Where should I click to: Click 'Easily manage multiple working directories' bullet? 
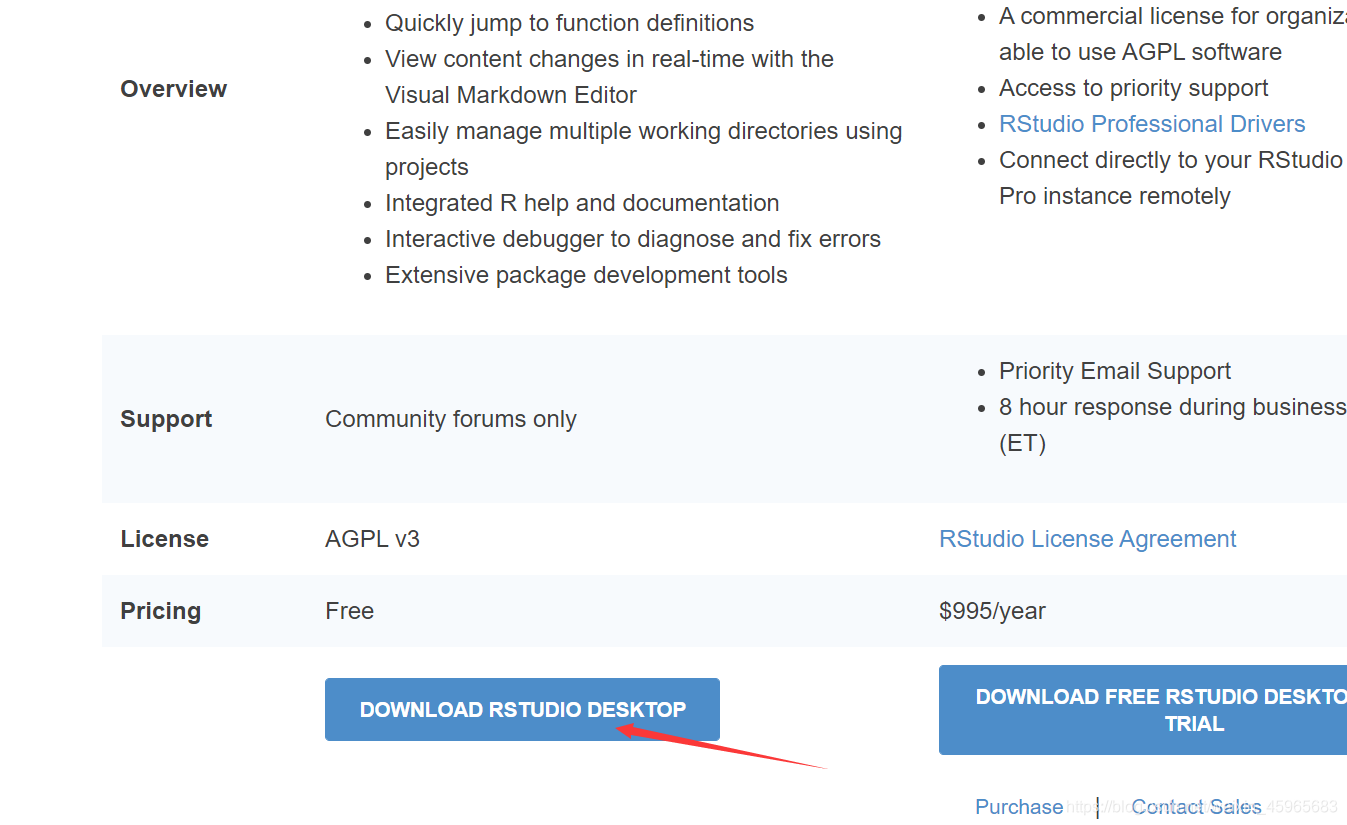point(643,149)
